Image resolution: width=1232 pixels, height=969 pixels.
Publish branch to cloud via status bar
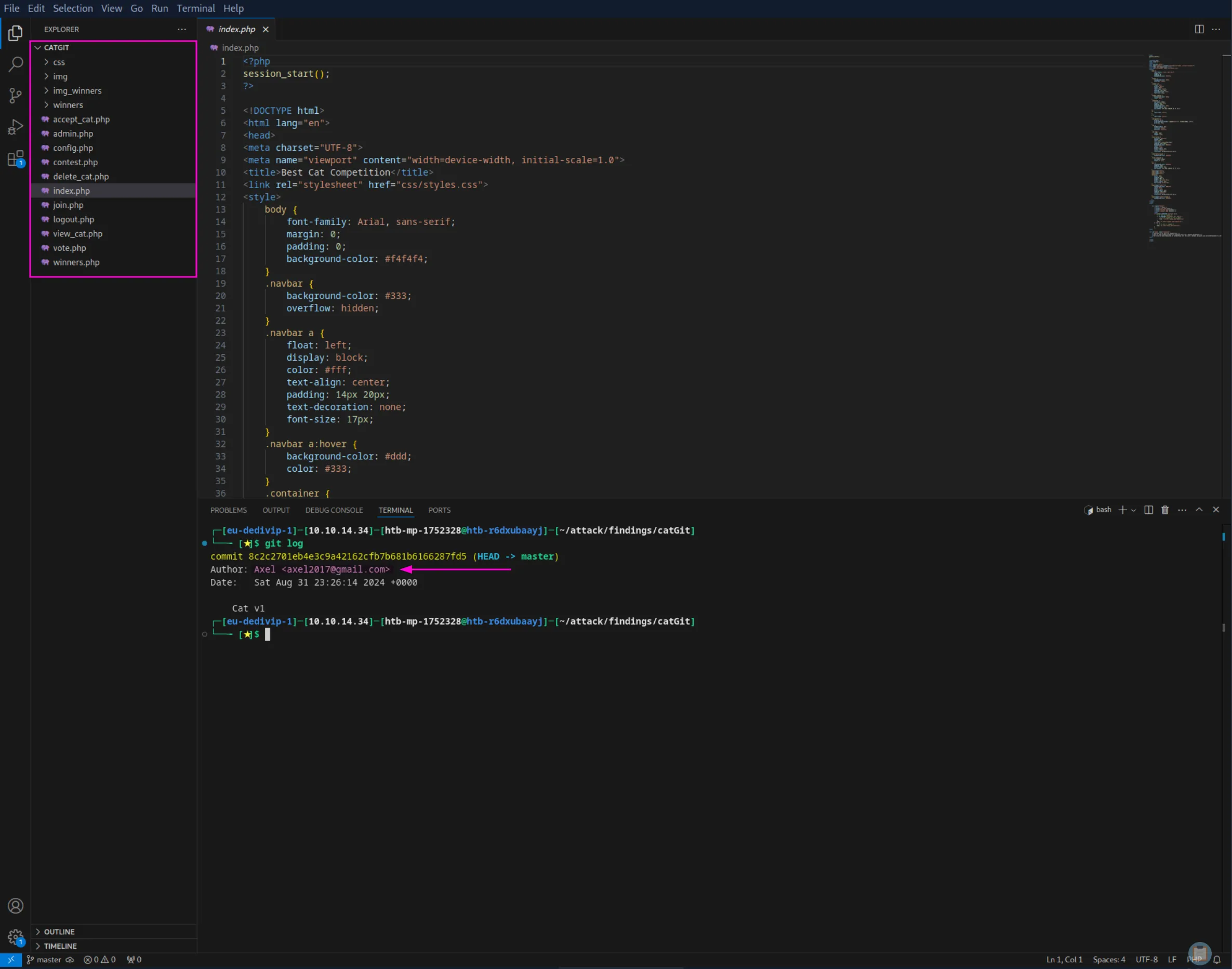click(70, 960)
